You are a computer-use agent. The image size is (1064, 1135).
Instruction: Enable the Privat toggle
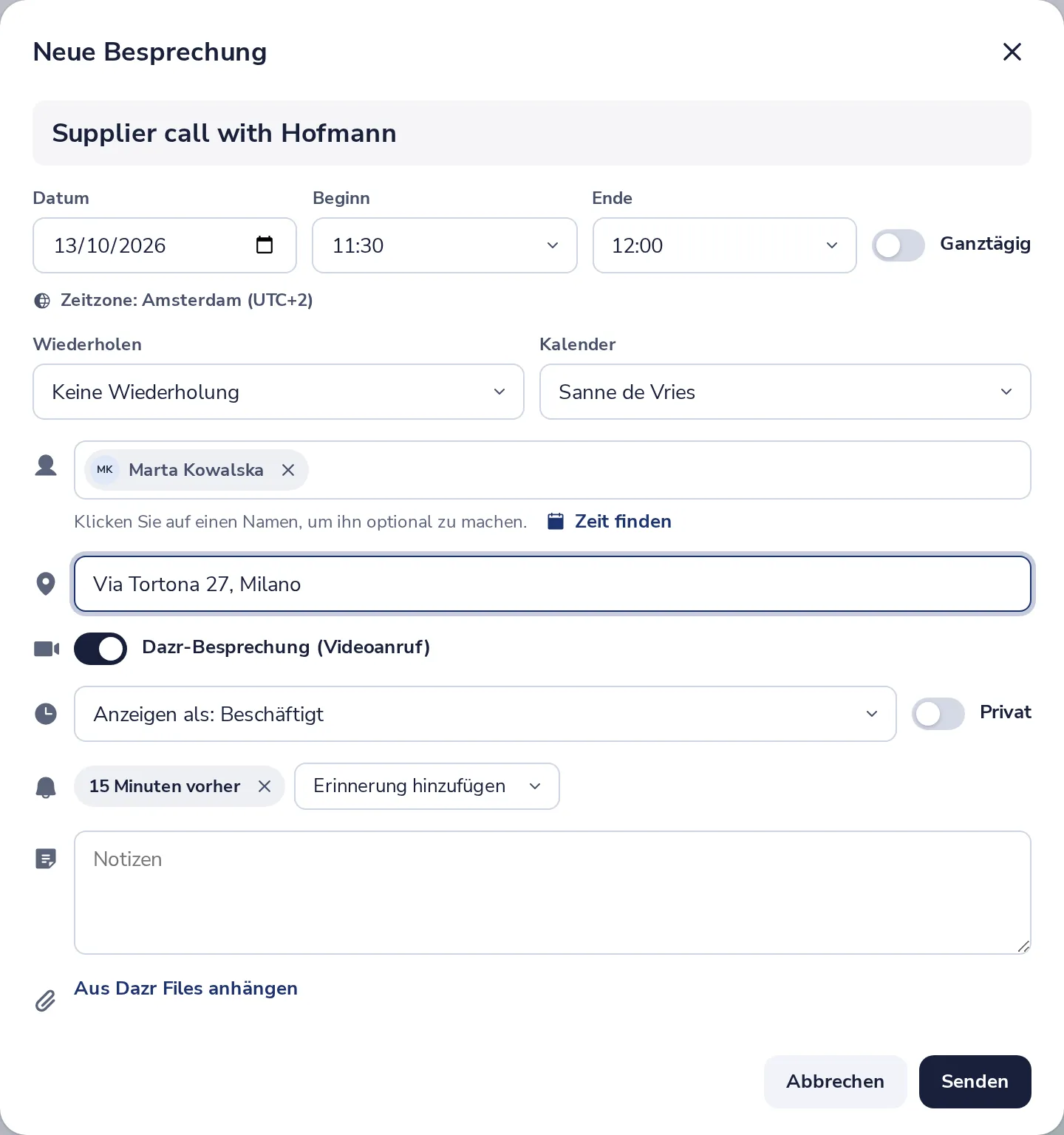point(938,714)
